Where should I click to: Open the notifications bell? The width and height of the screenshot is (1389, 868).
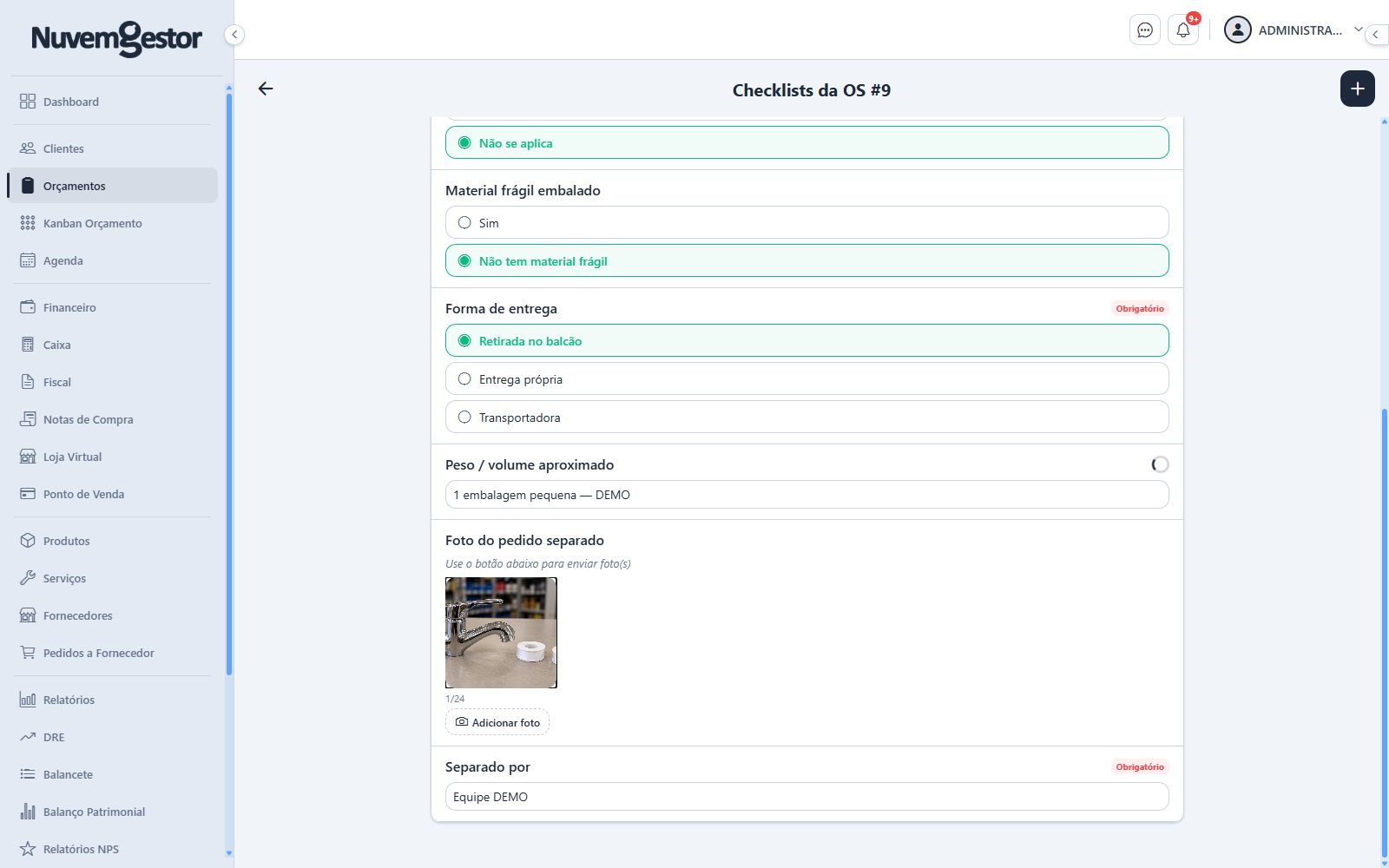(x=1182, y=30)
